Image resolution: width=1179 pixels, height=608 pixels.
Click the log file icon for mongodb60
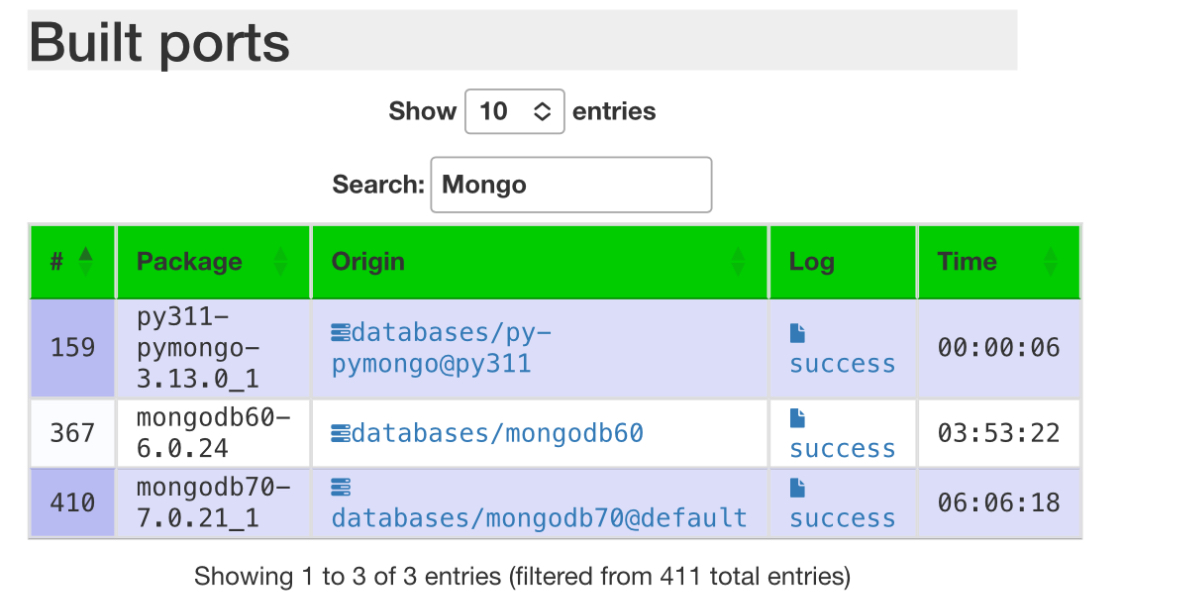(x=798, y=419)
